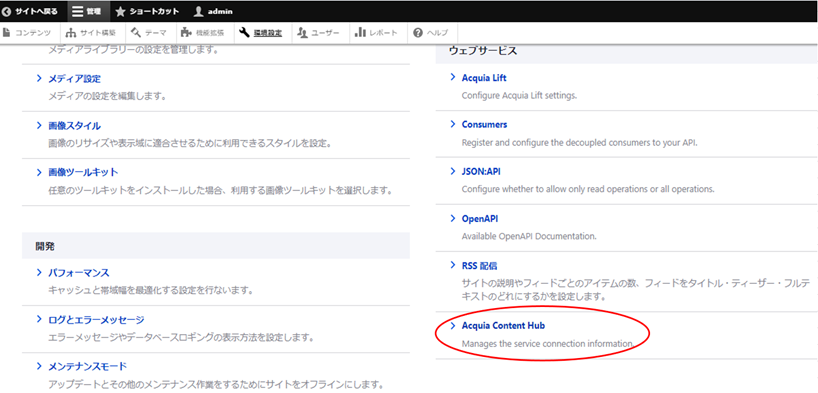
Task: Click the chevron beside メディア設定
Action: 39,79
